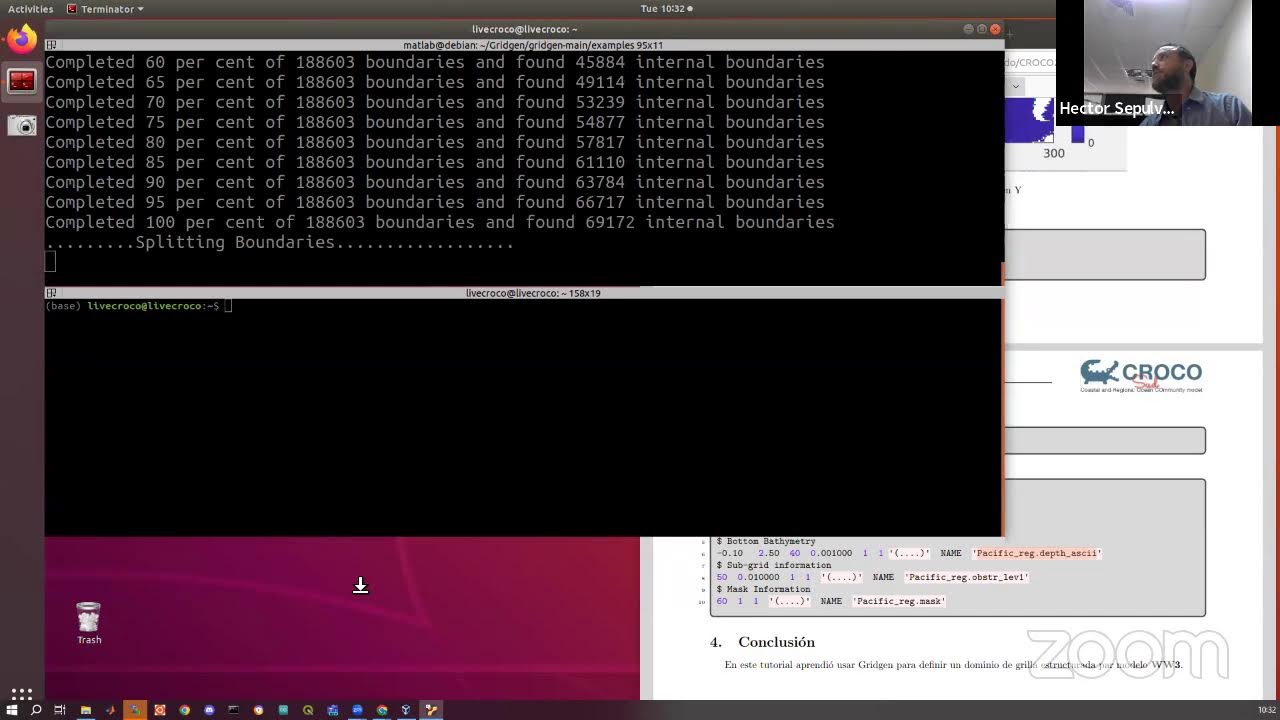Minimize the Terminator window
This screenshot has width=1280, height=720.
pos(968,29)
